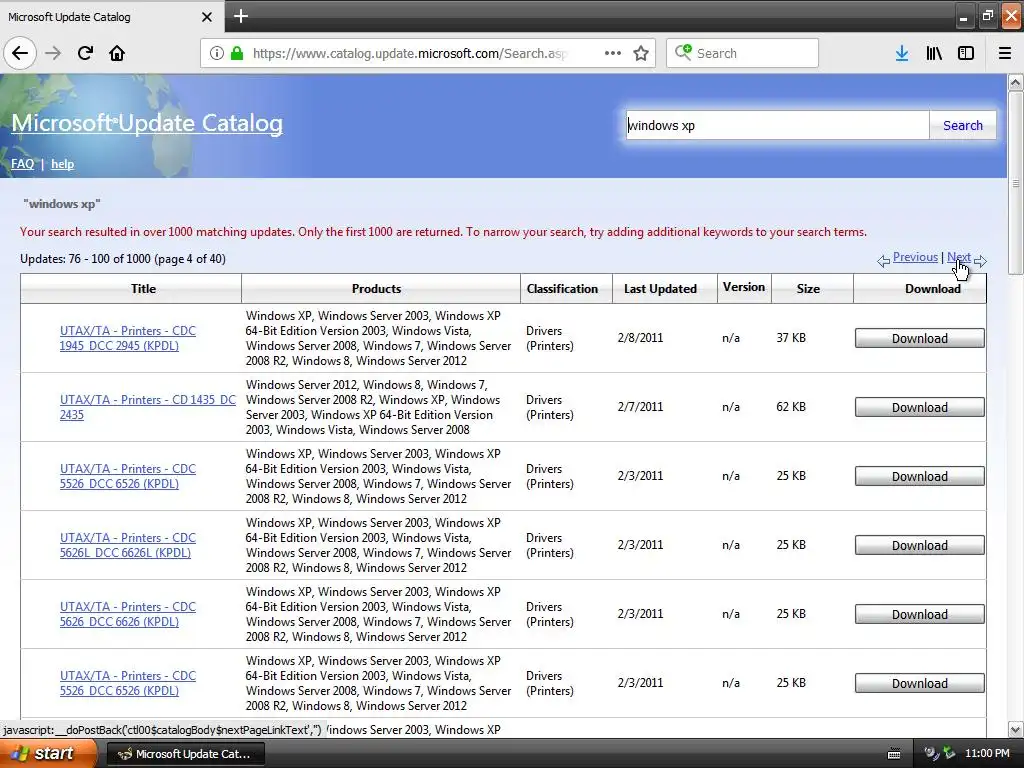Reload the current page
The width and height of the screenshot is (1024, 768).
click(85, 53)
